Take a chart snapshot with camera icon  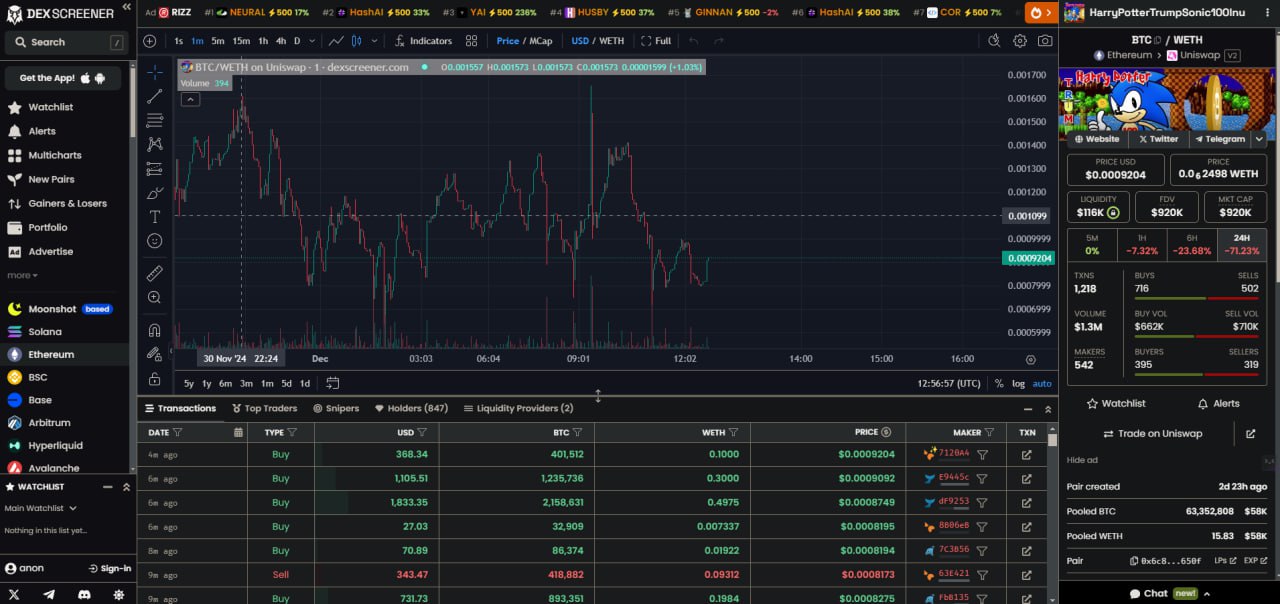[1045, 41]
